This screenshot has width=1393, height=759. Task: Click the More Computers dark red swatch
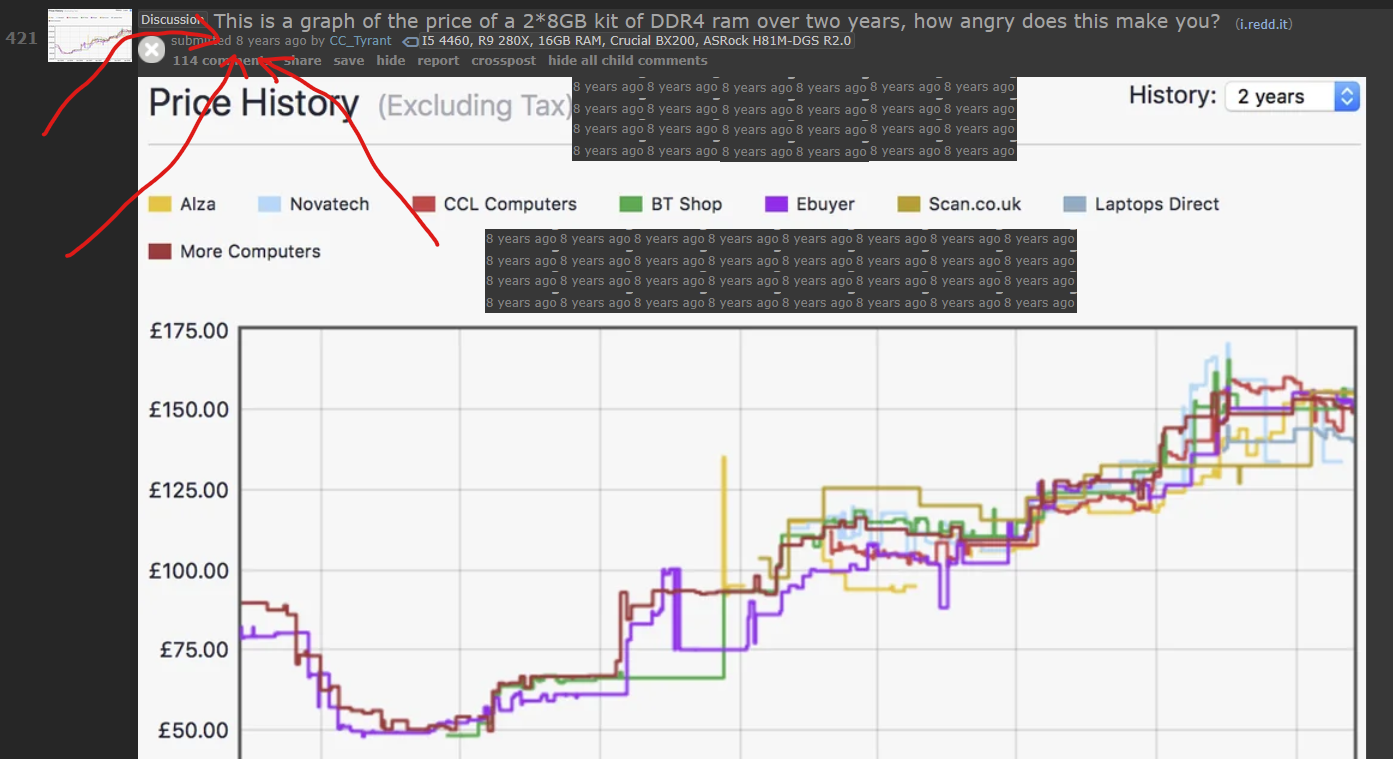(160, 251)
